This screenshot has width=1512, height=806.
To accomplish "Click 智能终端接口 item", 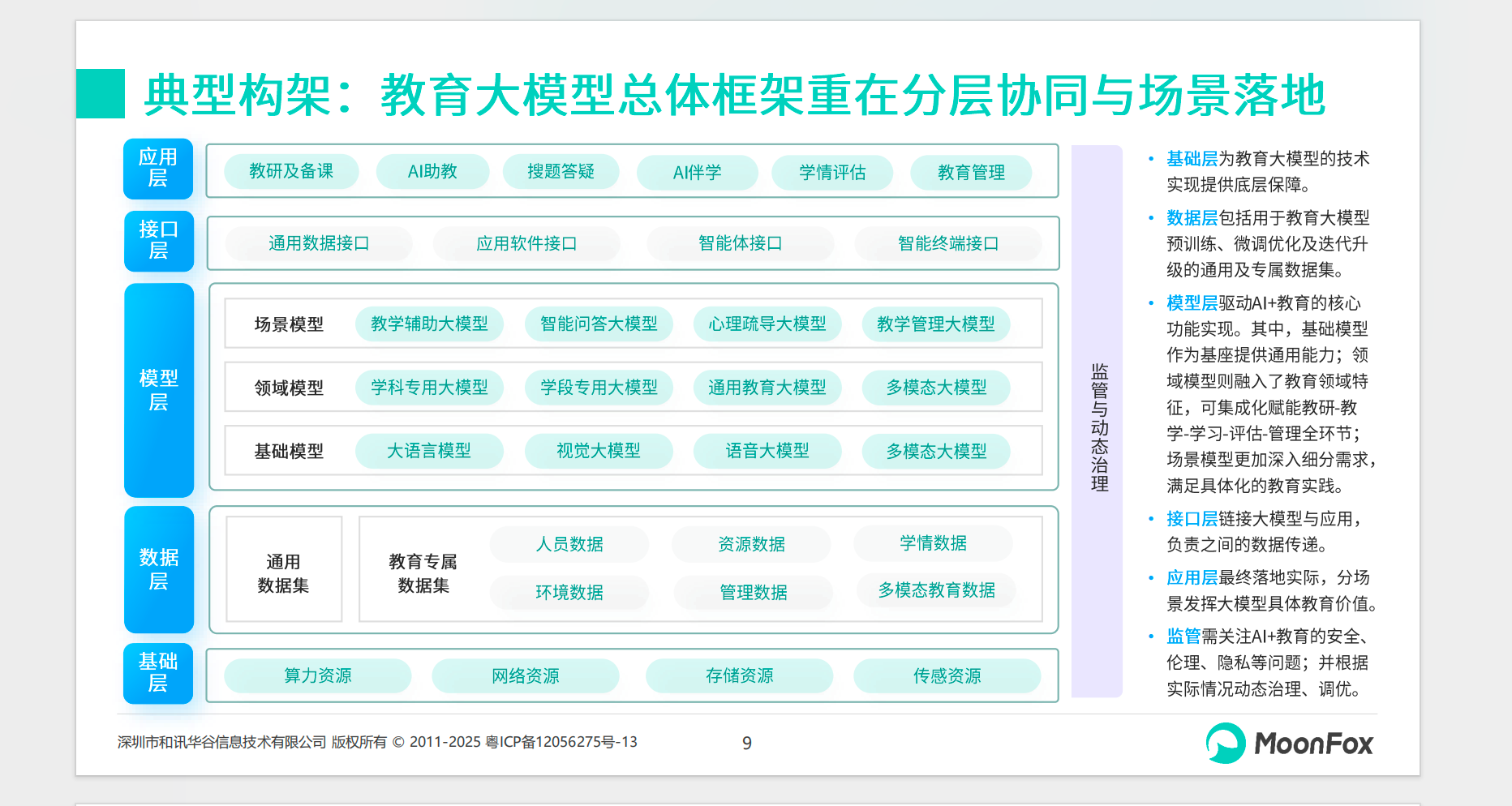I will (x=947, y=243).
